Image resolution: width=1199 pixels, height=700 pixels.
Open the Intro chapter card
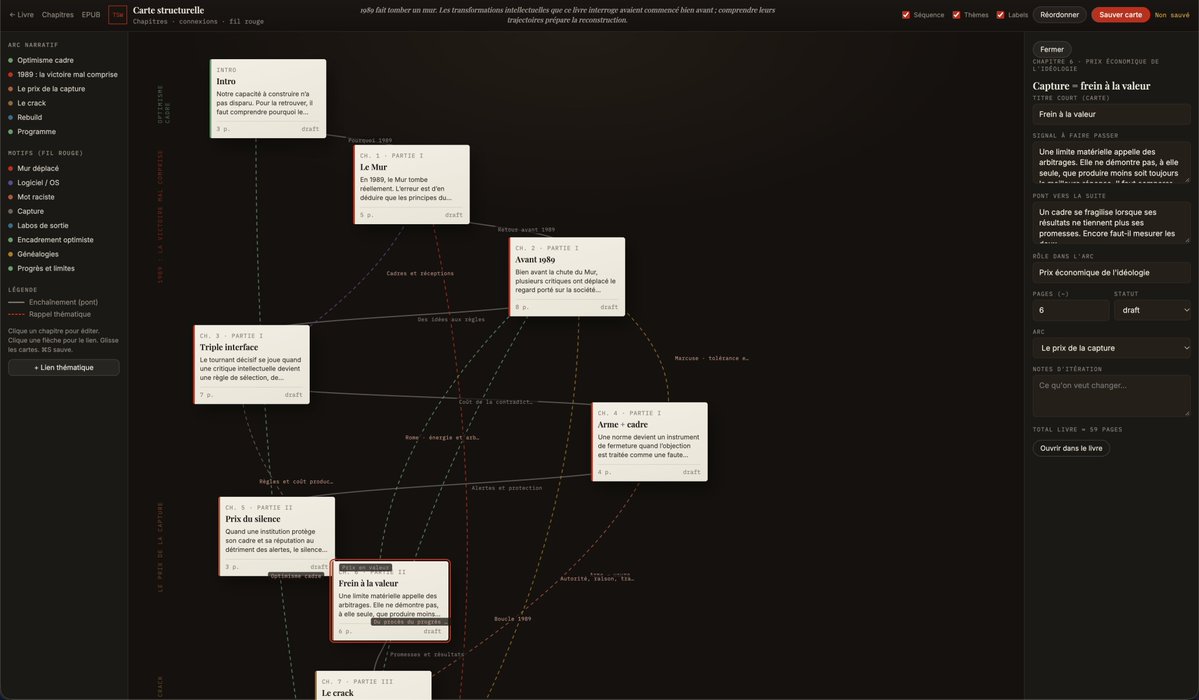(268, 99)
